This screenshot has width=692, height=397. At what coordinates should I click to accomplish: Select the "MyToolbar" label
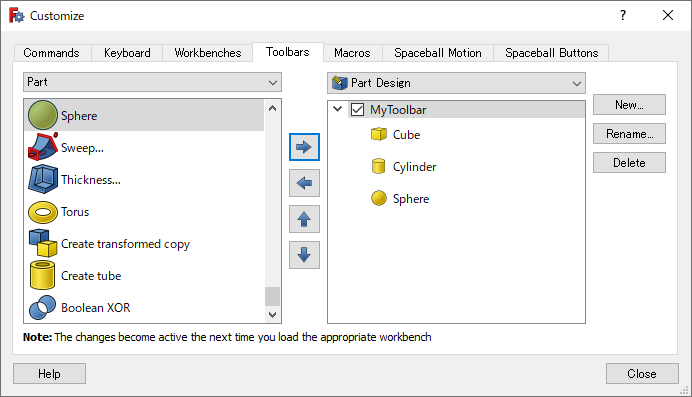coord(398,110)
